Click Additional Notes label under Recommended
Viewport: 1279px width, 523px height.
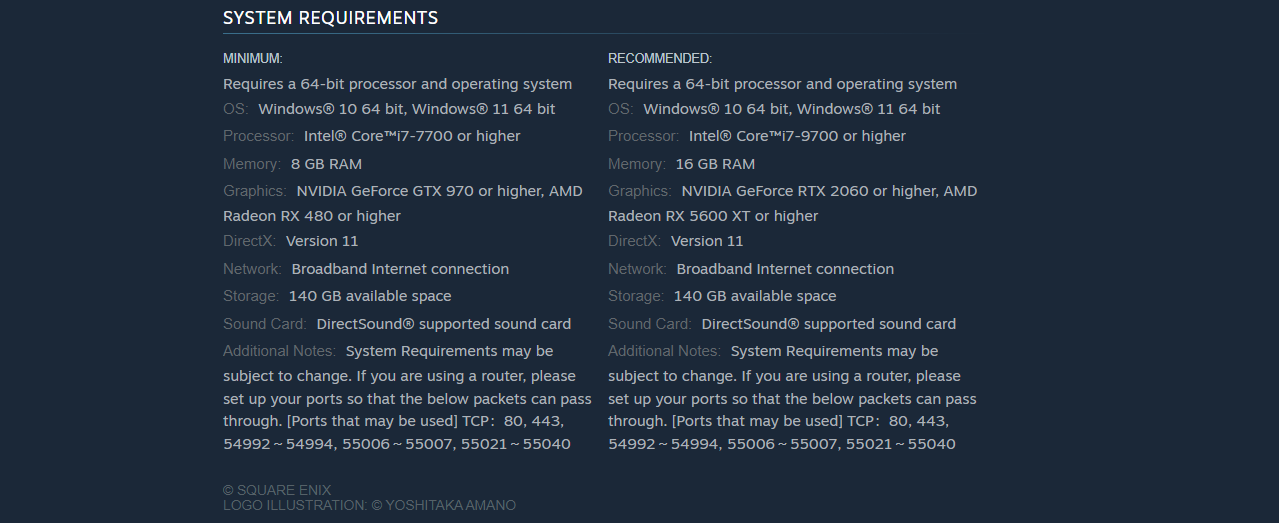pos(664,351)
